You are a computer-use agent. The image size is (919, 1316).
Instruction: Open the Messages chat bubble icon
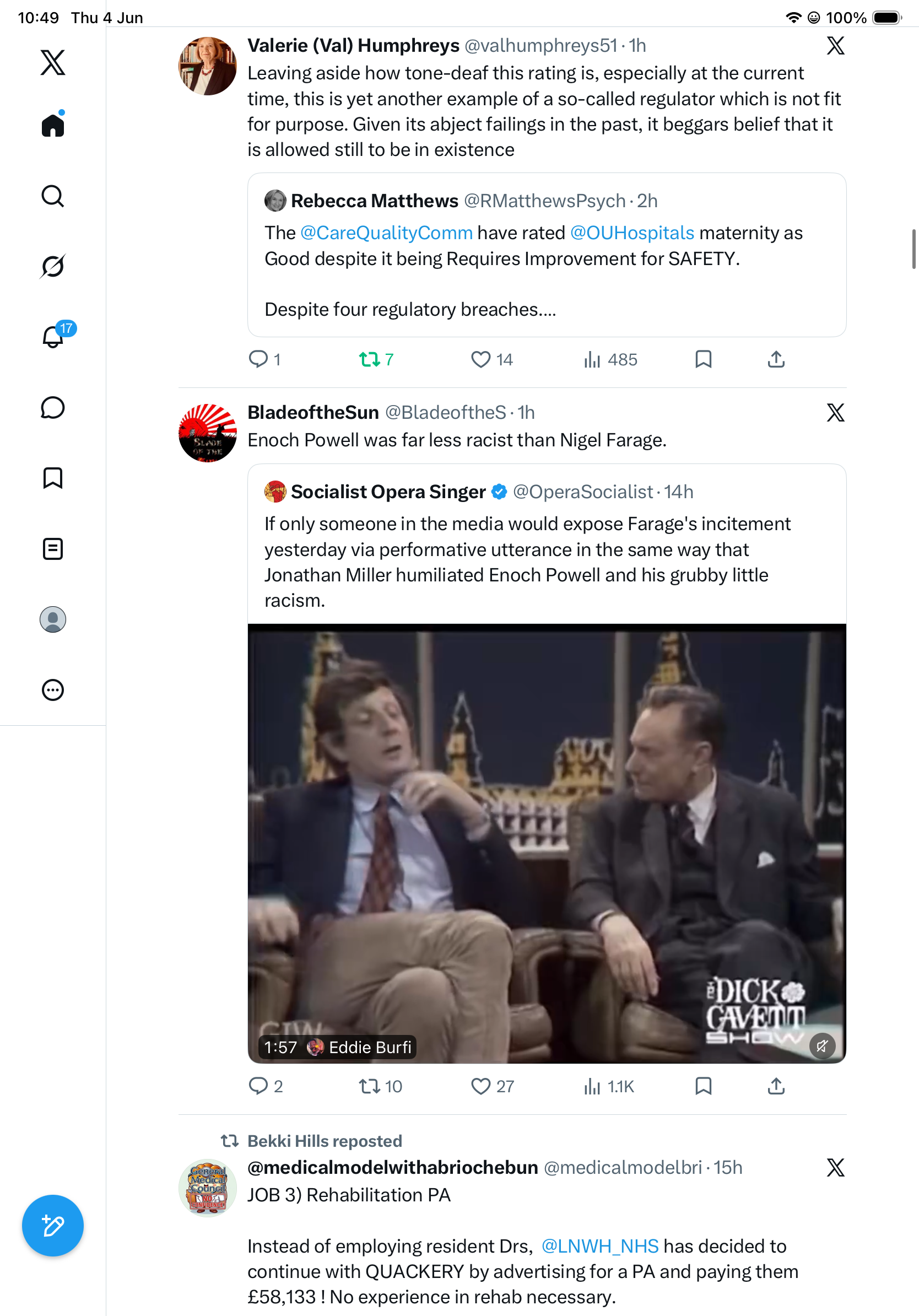tap(53, 407)
